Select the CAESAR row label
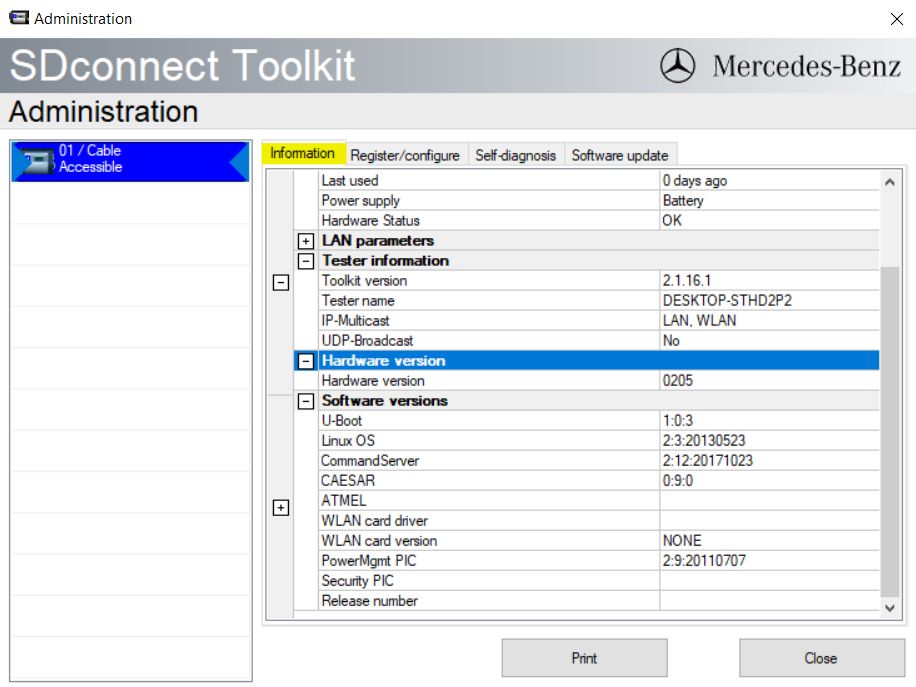Screen dimensions: 916x687 click(x=348, y=480)
